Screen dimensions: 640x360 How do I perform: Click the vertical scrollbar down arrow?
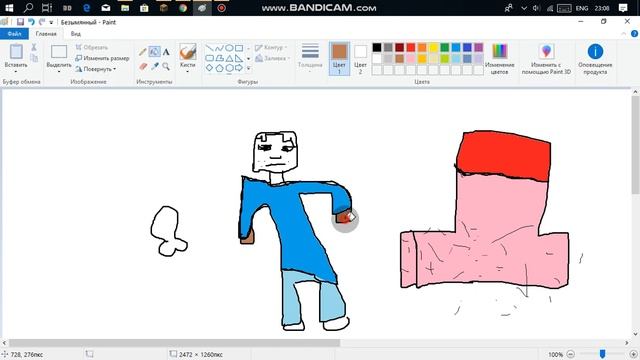click(635, 335)
